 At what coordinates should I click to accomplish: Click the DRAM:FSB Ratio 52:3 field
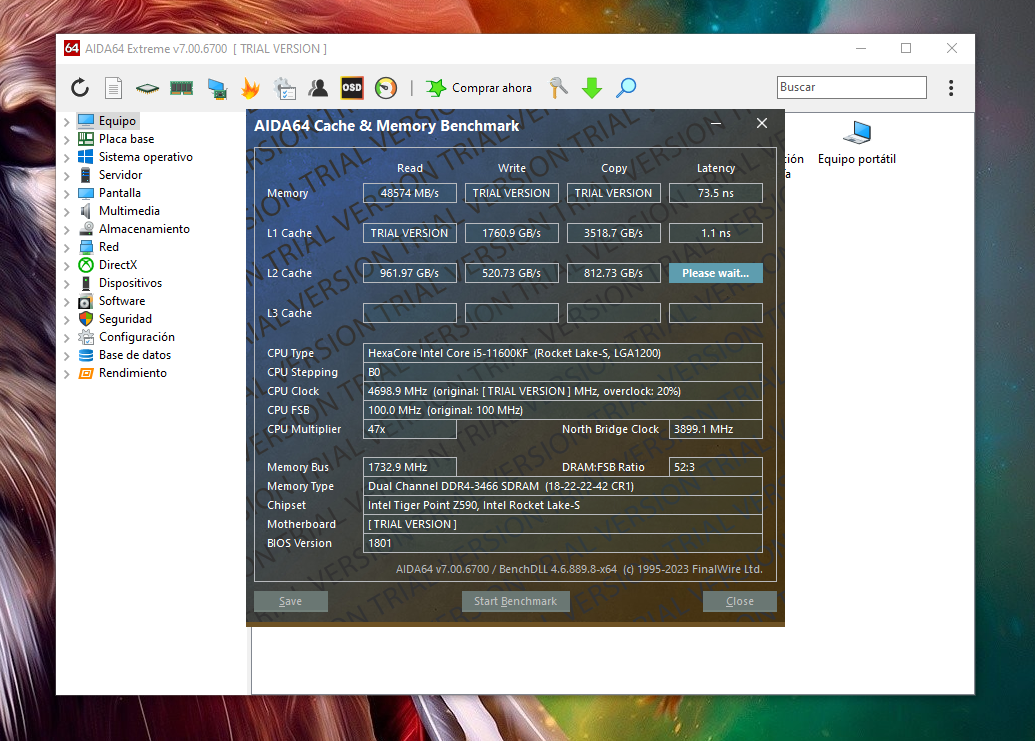pyautogui.click(x=716, y=467)
